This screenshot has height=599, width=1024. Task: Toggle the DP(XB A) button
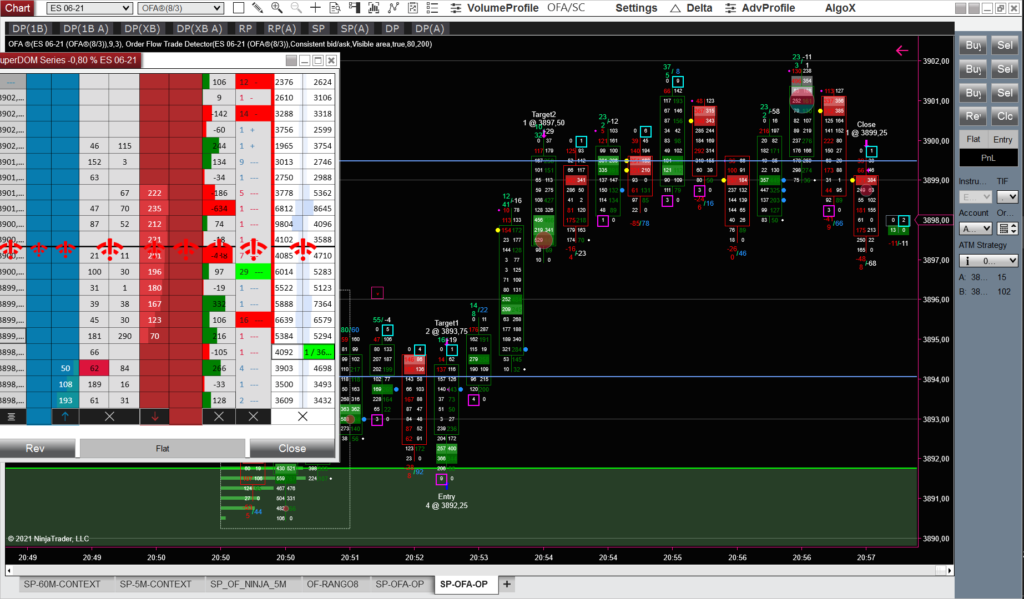click(199, 29)
